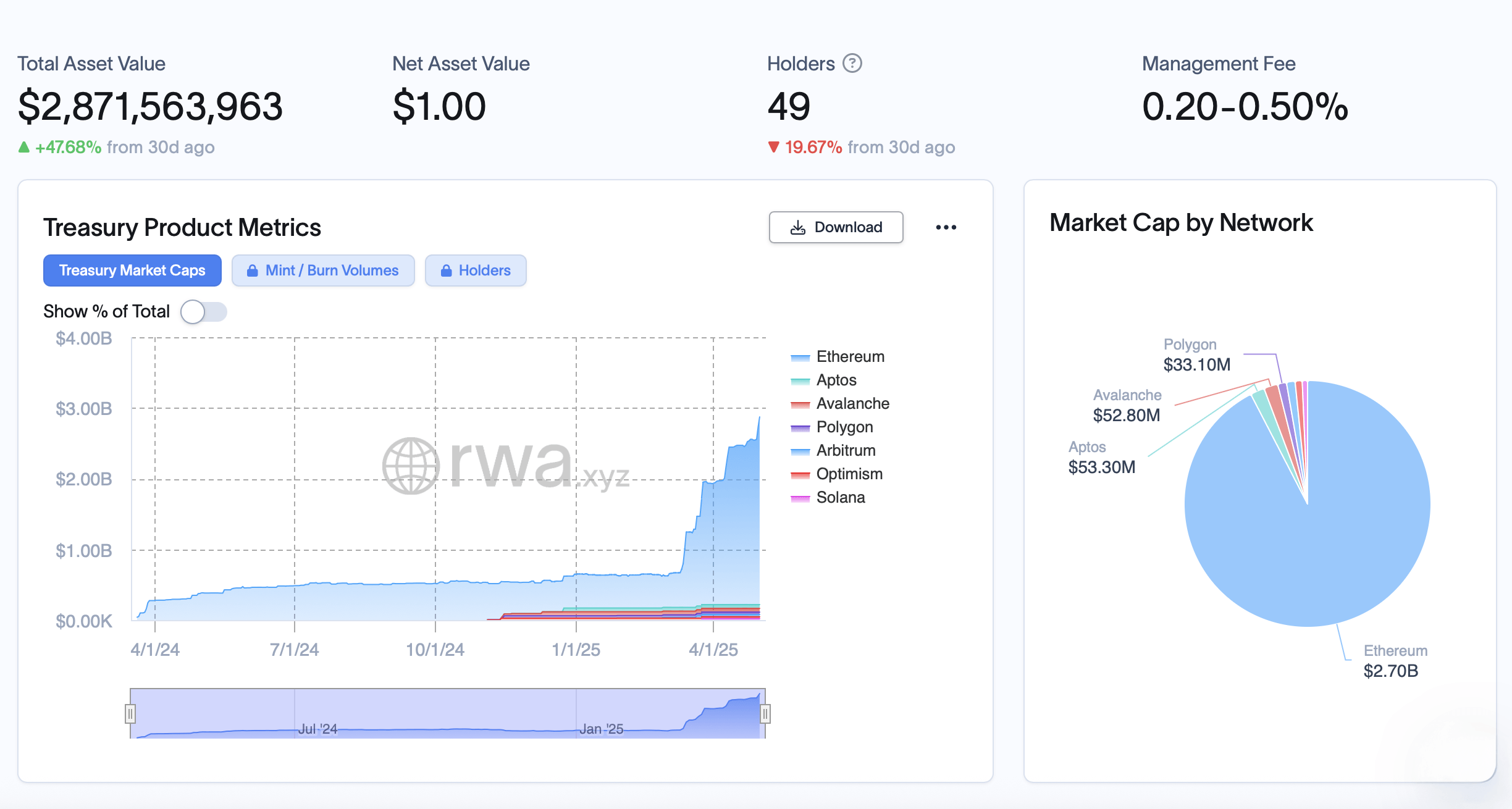Click the lock icon on Mint / Burn Volumes
Image resolution: width=1512 pixels, height=809 pixels.
[253, 270]
